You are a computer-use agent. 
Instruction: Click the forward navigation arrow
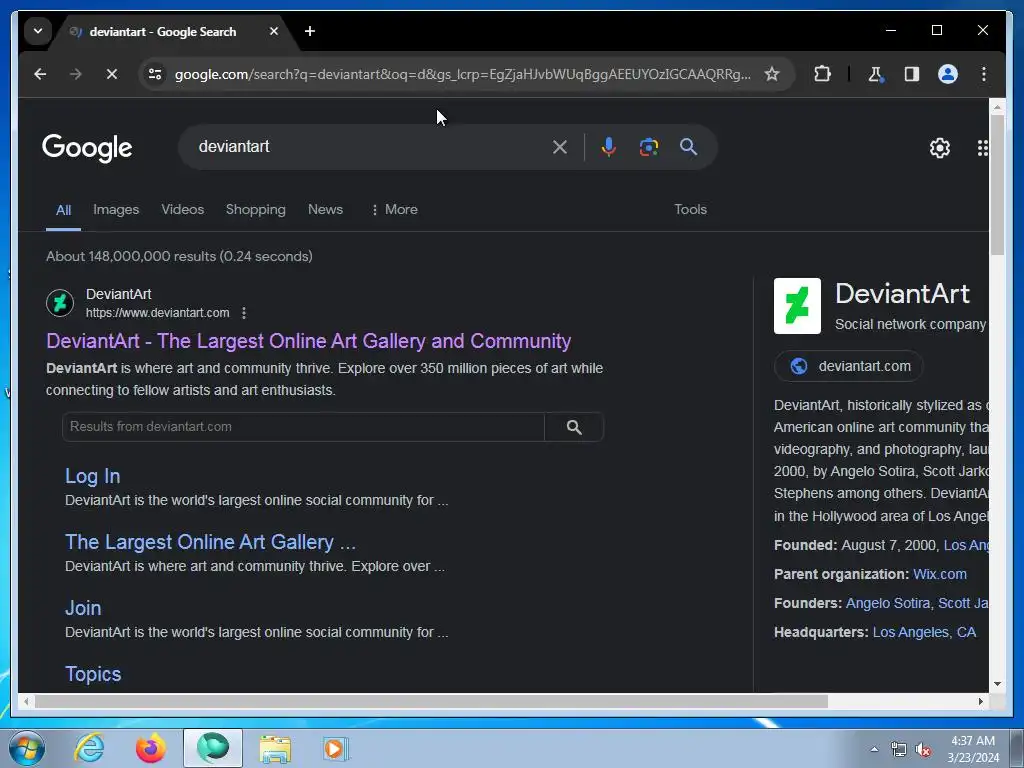(x=76, y=74)
